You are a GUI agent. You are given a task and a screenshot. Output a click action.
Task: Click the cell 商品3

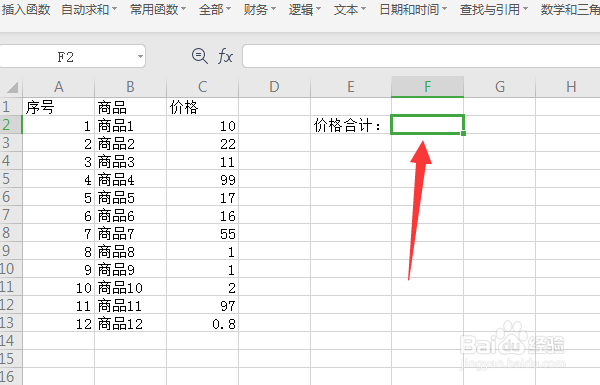pyautogui.click(x=130, y=161)
